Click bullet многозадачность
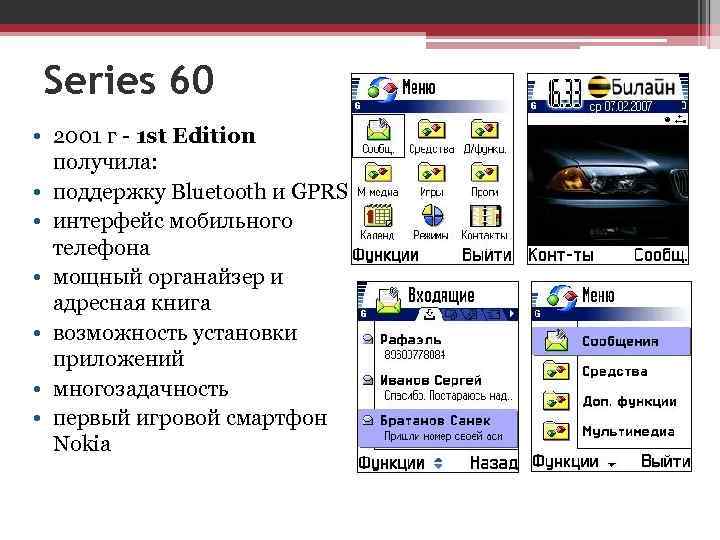This screenshot has width=720, height=540. coord(141,389)
